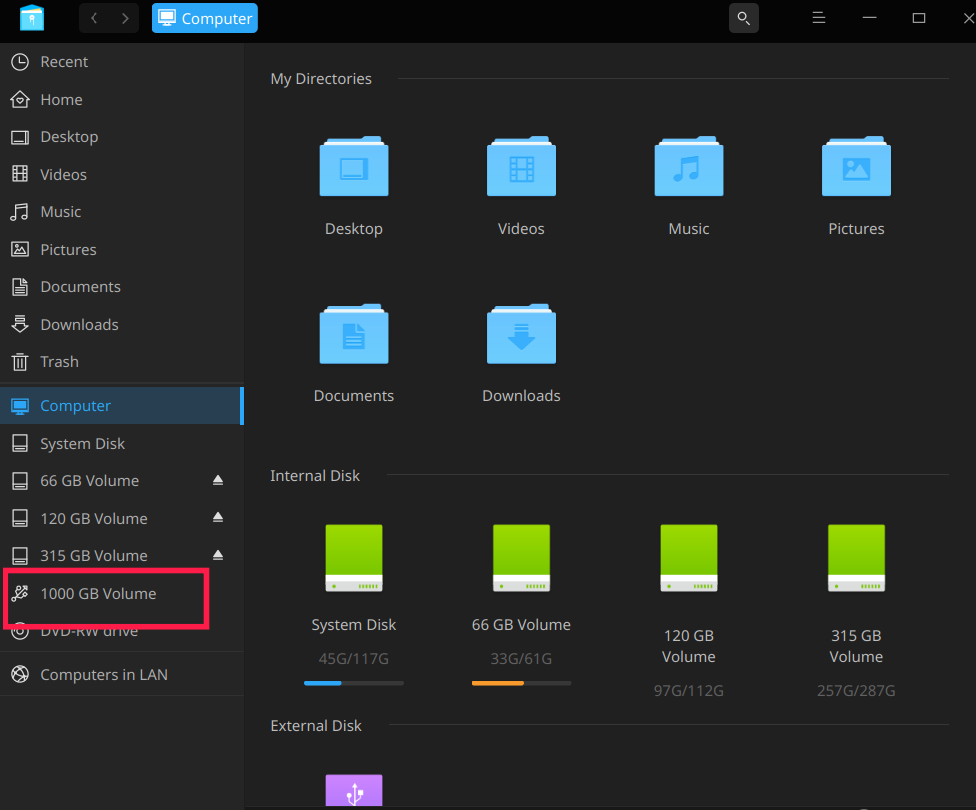Eject the 315 GB Volume in sidebar
The height and width of the screenshot is (810, 976).
(218, 556)
